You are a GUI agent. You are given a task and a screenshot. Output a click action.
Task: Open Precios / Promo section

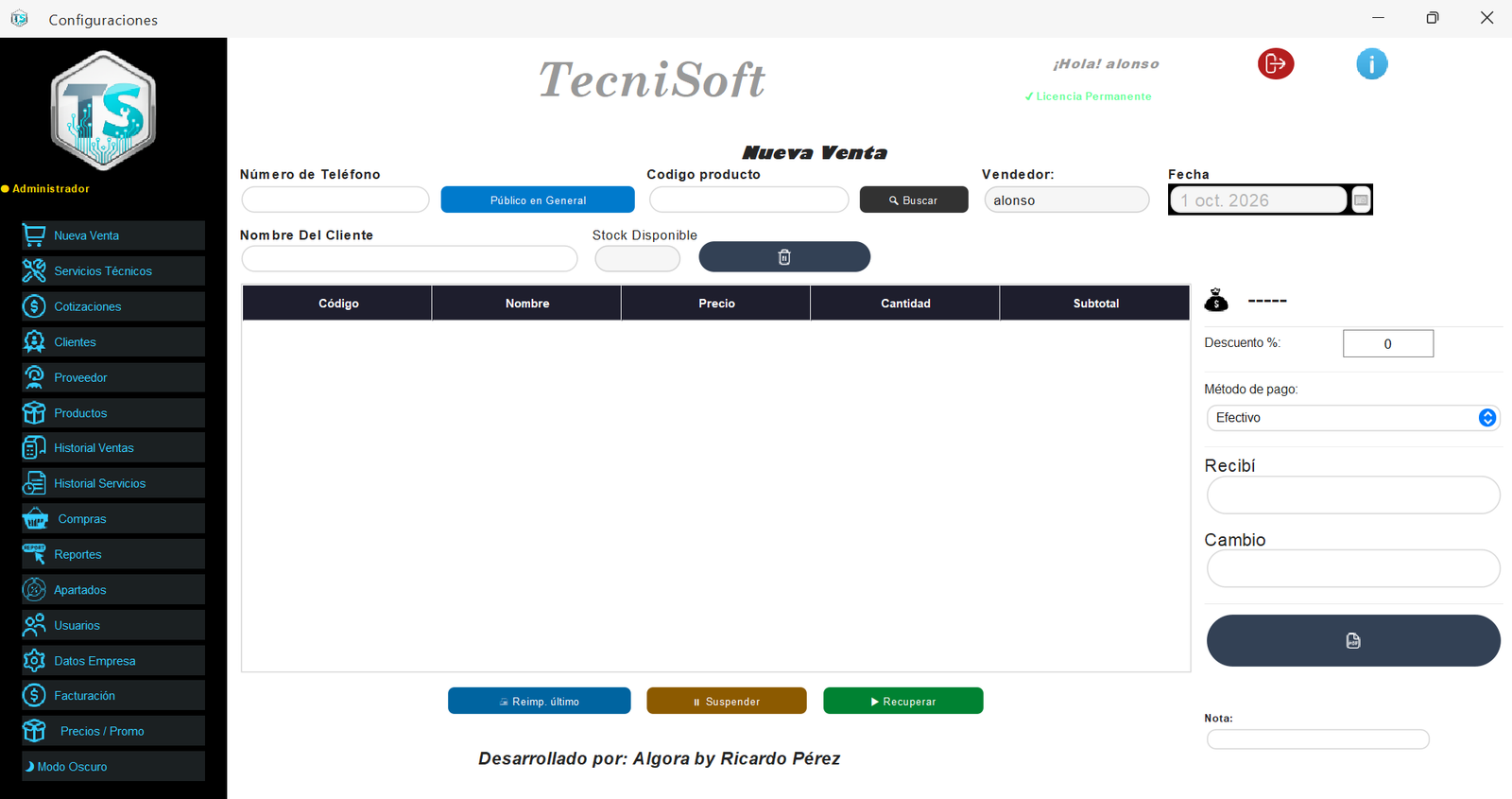(x=113, y=731)
